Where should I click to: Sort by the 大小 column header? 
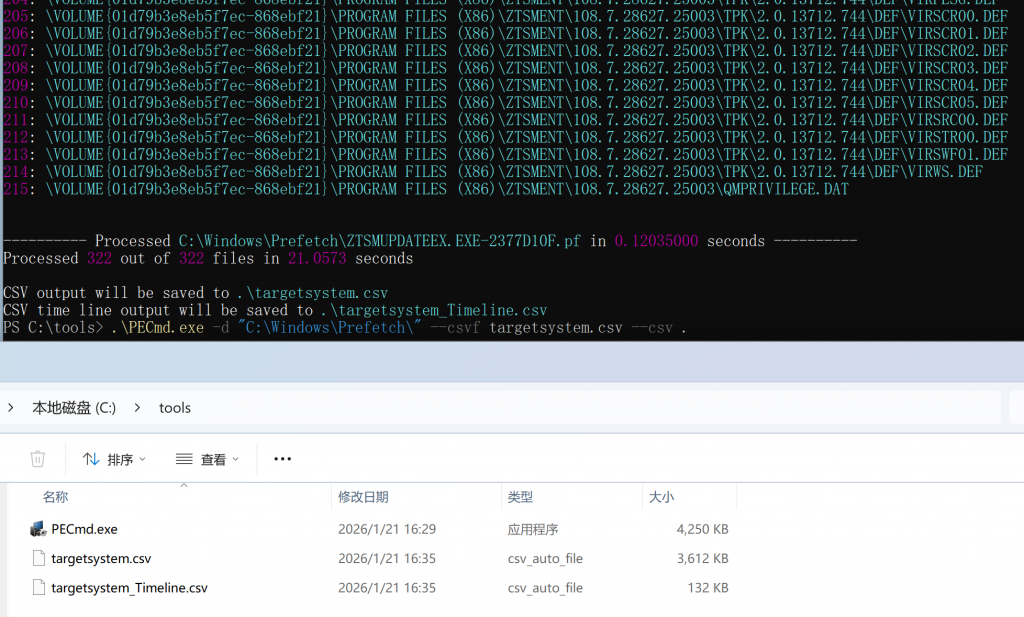coord(661,497)
